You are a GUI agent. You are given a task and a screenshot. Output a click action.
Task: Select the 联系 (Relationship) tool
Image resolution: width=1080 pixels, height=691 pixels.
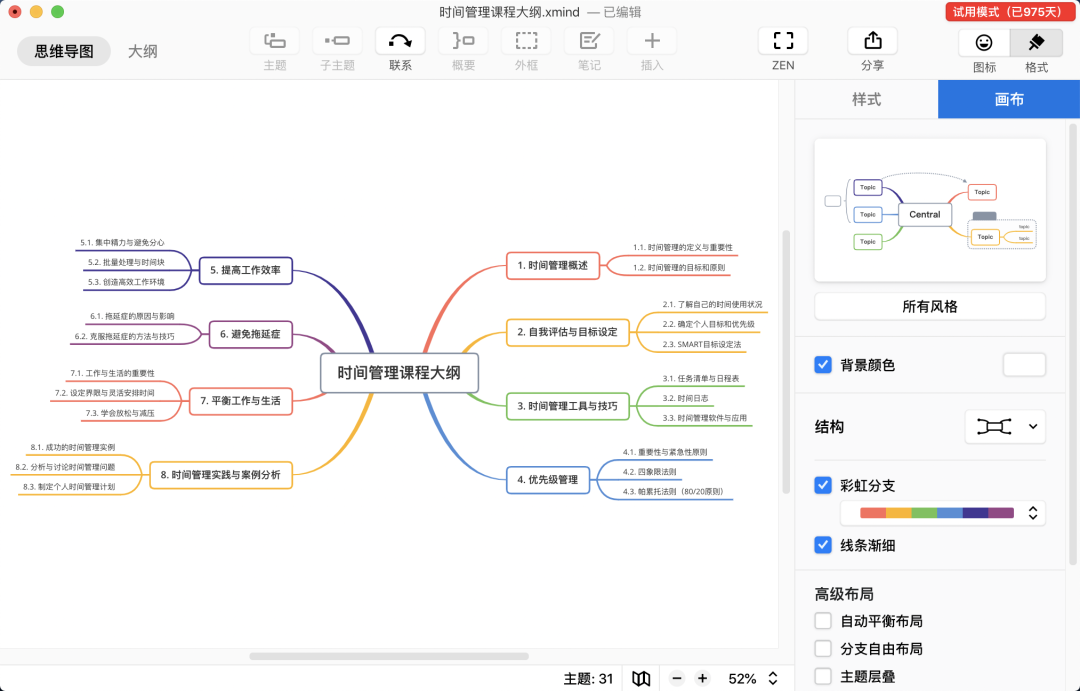[x=400, y=41]
